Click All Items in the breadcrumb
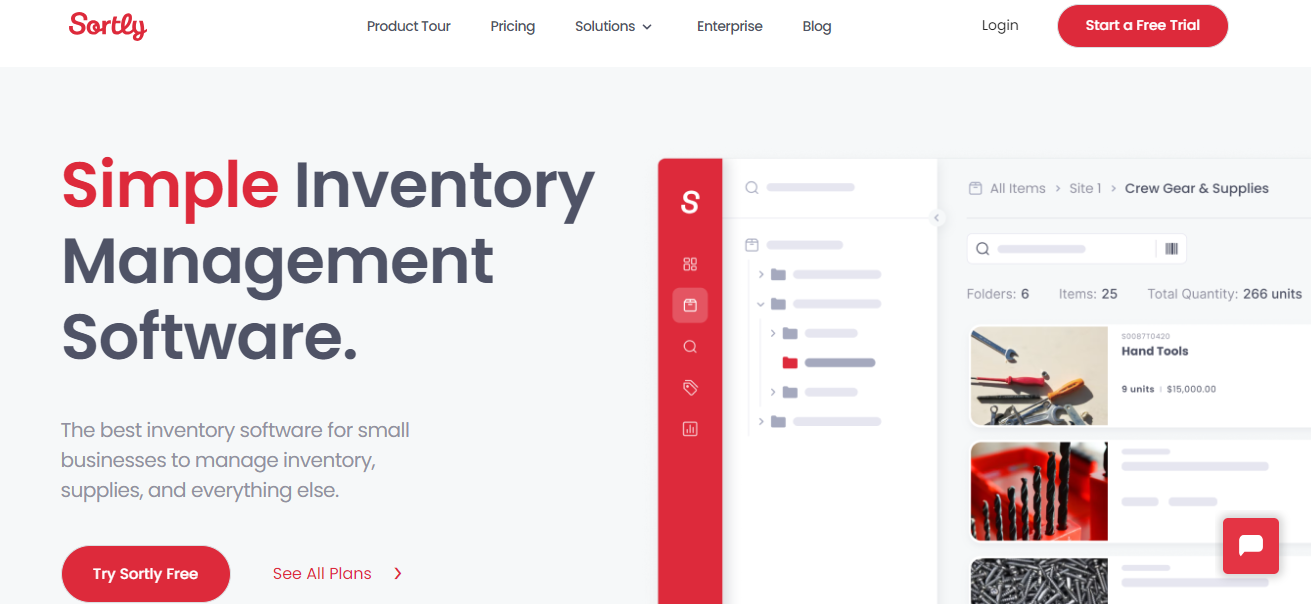1311x604 pixels. pyautogui.click(x=1017, y=188)
